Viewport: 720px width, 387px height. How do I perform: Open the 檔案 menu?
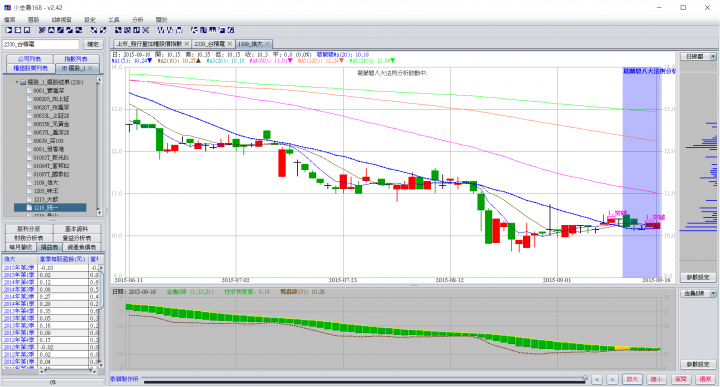click(10, 20)
